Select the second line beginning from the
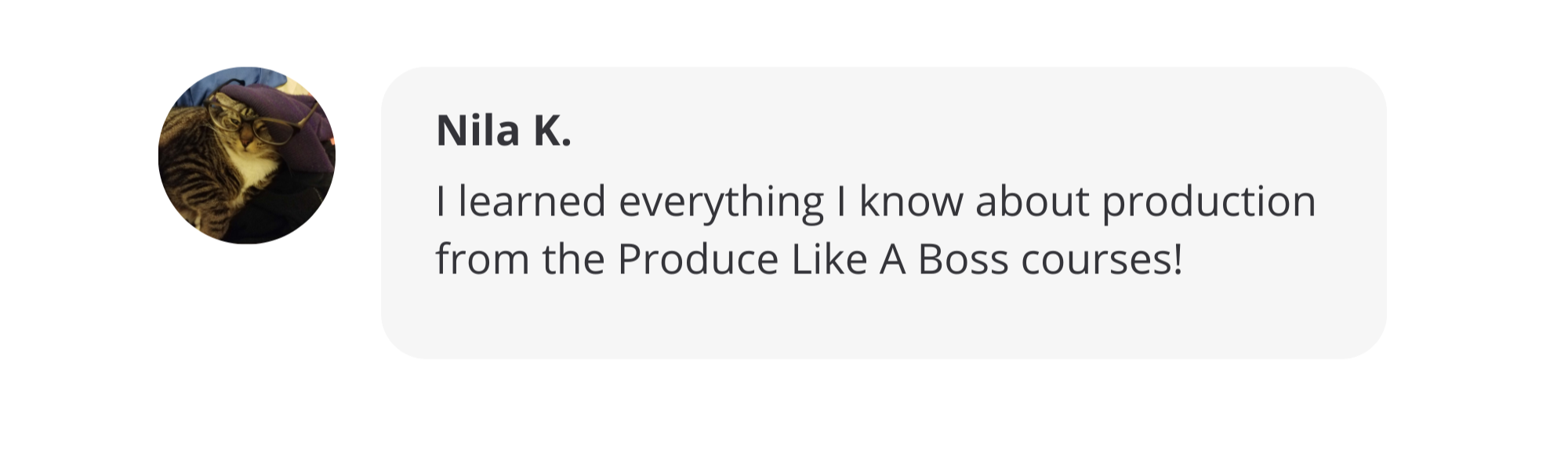Image resolution: width=1568 pixels, height=466 pixels. point(809,259)
